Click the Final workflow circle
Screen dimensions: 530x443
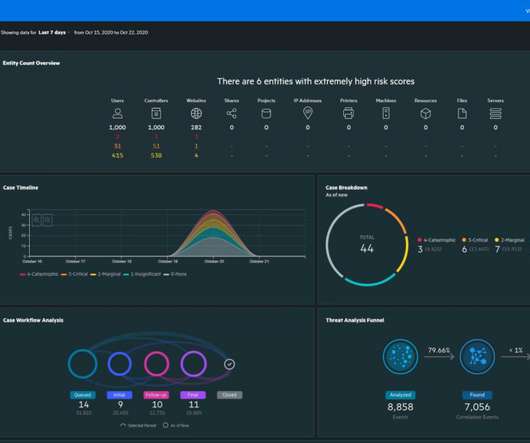click(x=193, y=364)
